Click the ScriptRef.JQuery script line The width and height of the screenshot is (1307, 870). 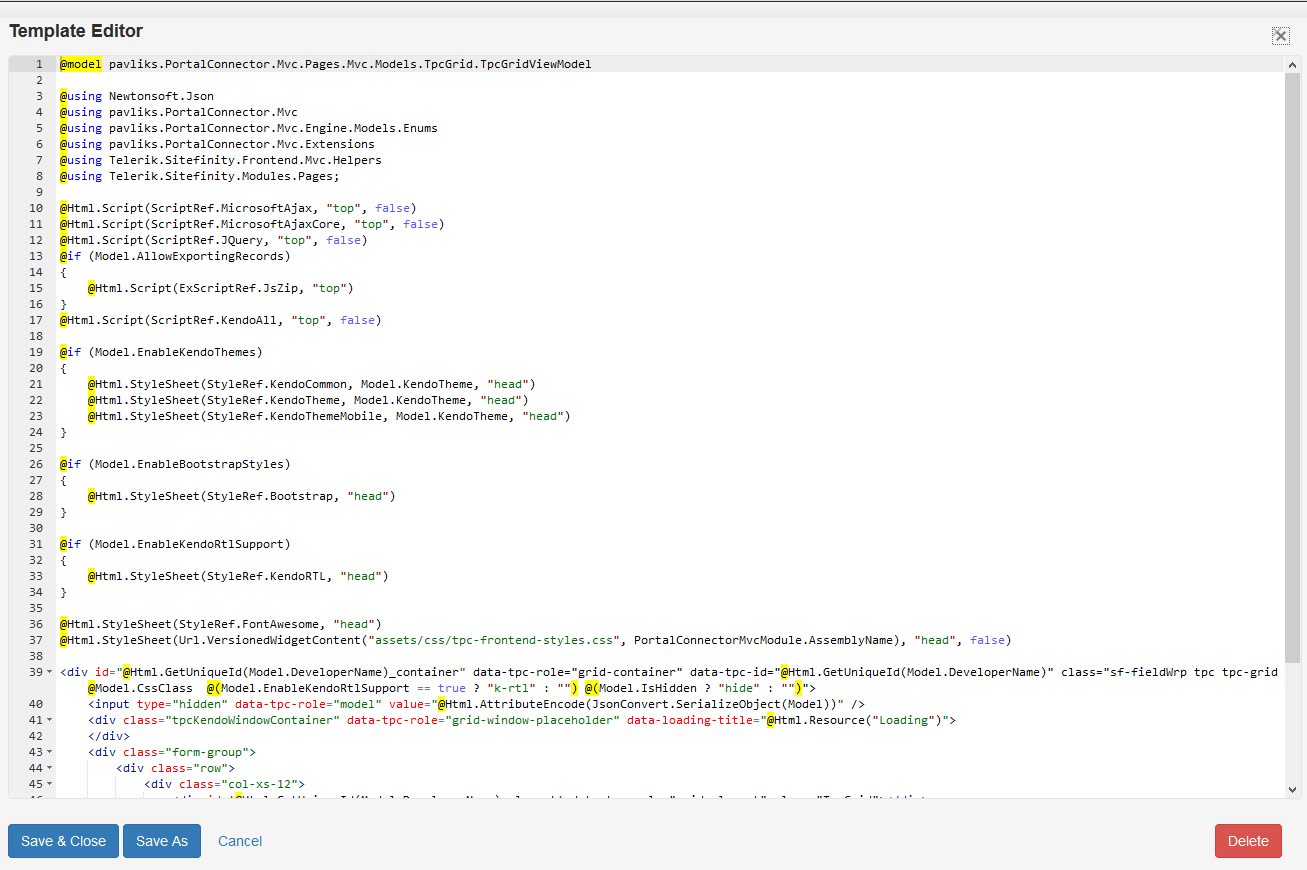coord(214,240)
